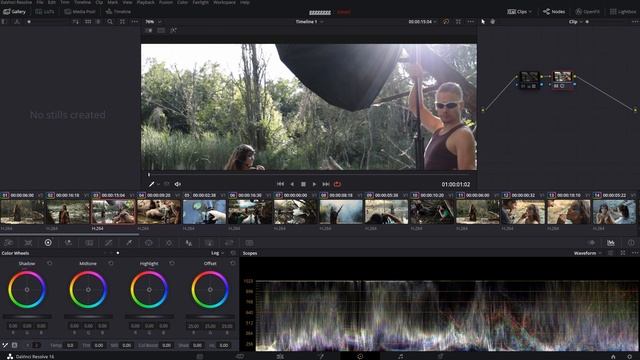Open the 3D stereoscopic palette
Image resolution: width=640 pixels, height=360 pixels.
point(249,243)
